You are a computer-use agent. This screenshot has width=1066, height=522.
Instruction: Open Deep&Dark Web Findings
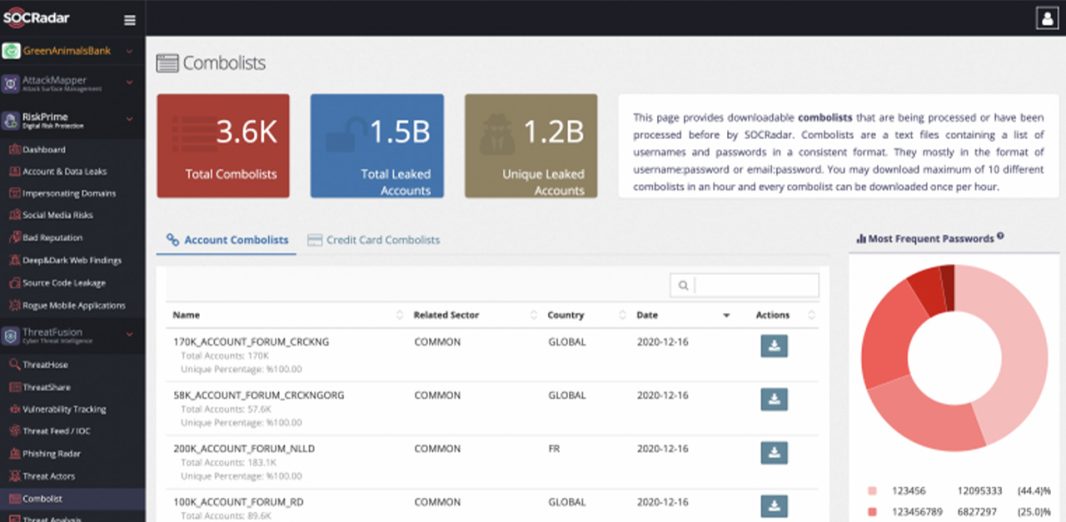pyautogui.click(x=73, y=260)
